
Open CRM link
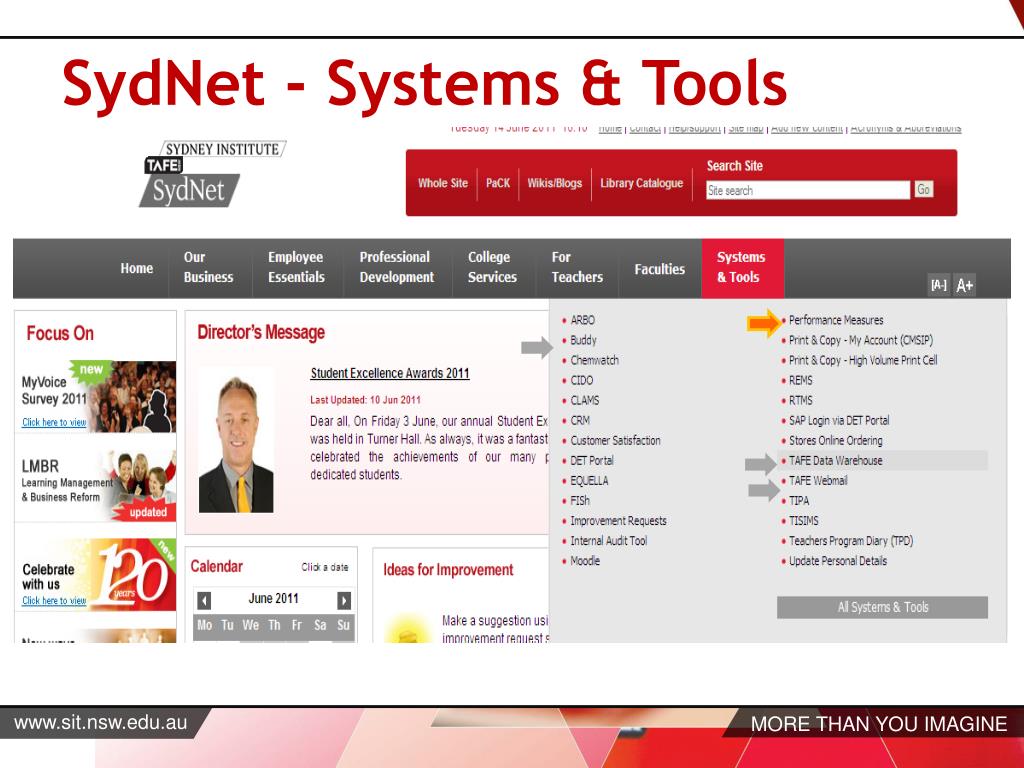point(580,421)
